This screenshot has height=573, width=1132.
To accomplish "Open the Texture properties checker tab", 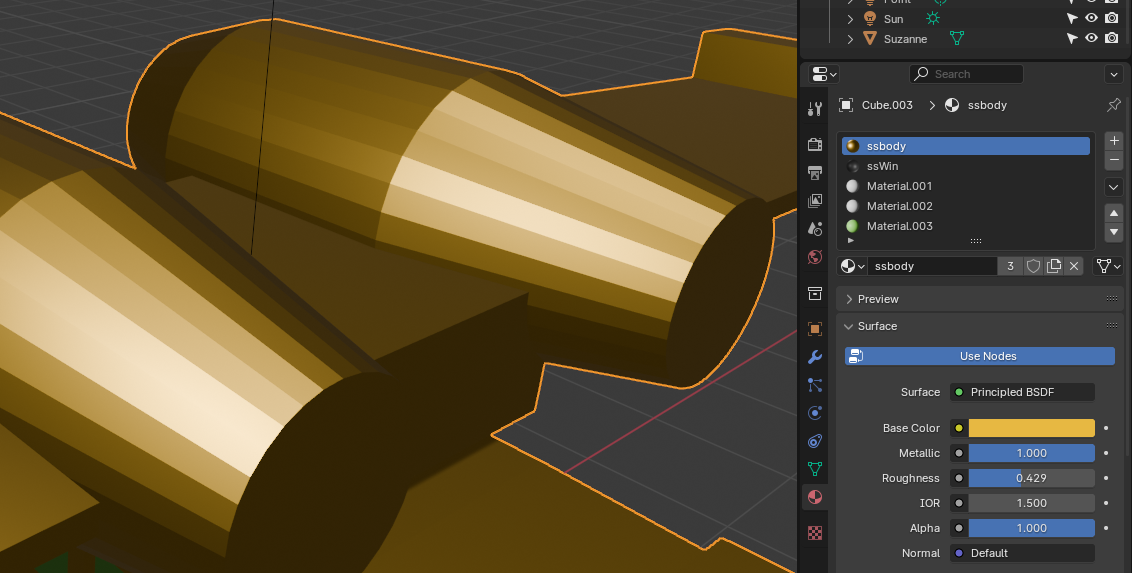I will pos(815,533).
